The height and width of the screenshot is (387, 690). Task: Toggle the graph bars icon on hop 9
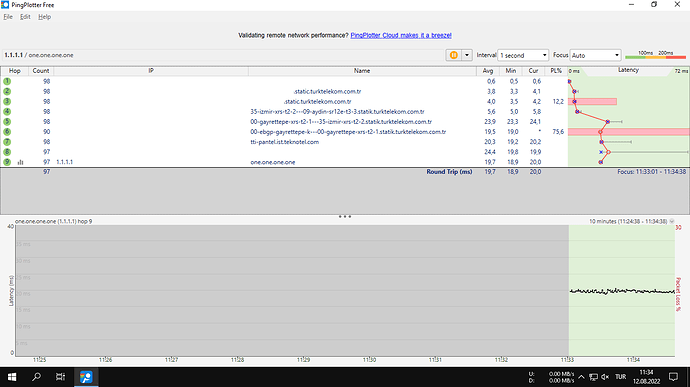coord(20,162)
